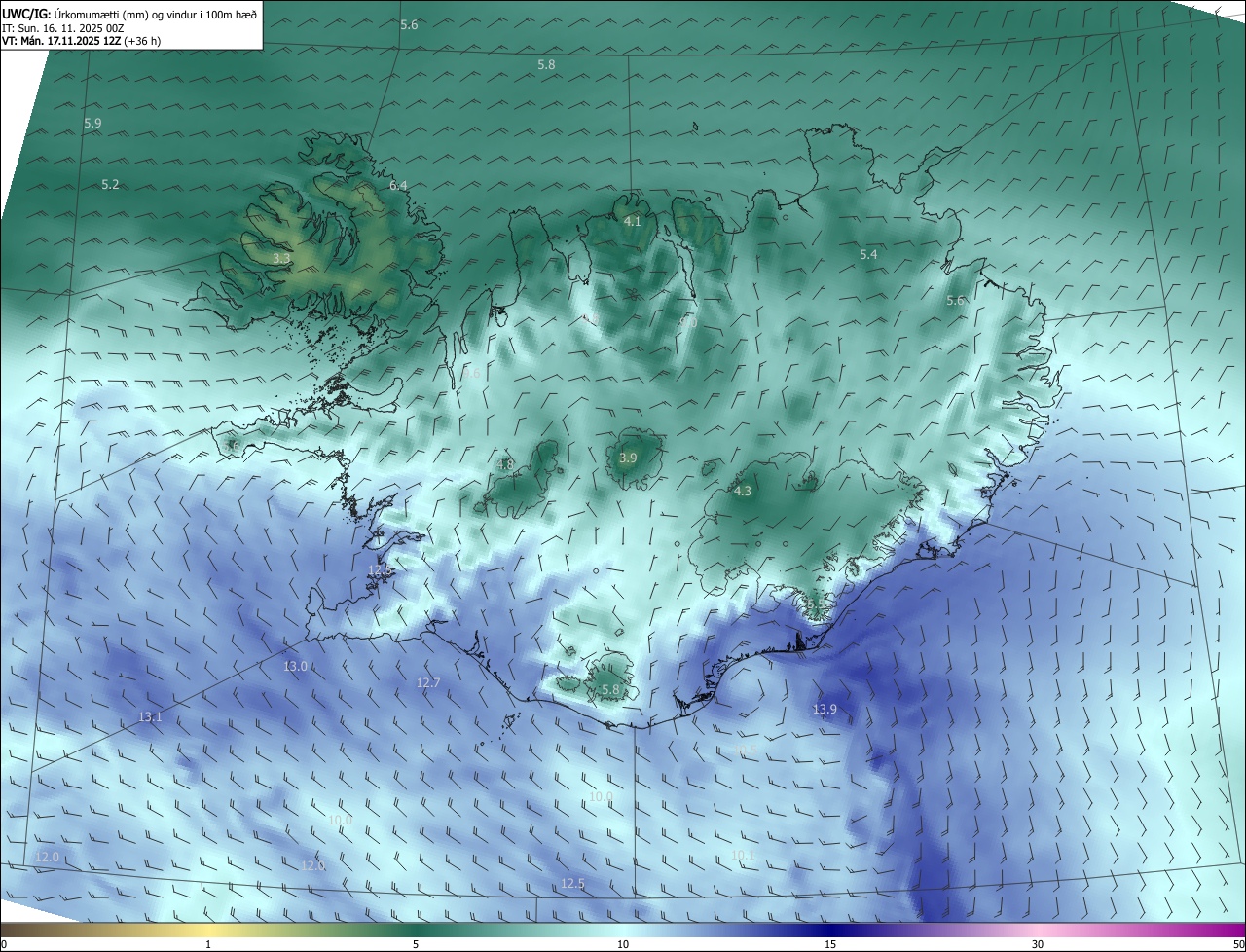Click the 4.3 value over Vatnajökull
Viewport: 1246px width, 952px height.
point(743,492)
